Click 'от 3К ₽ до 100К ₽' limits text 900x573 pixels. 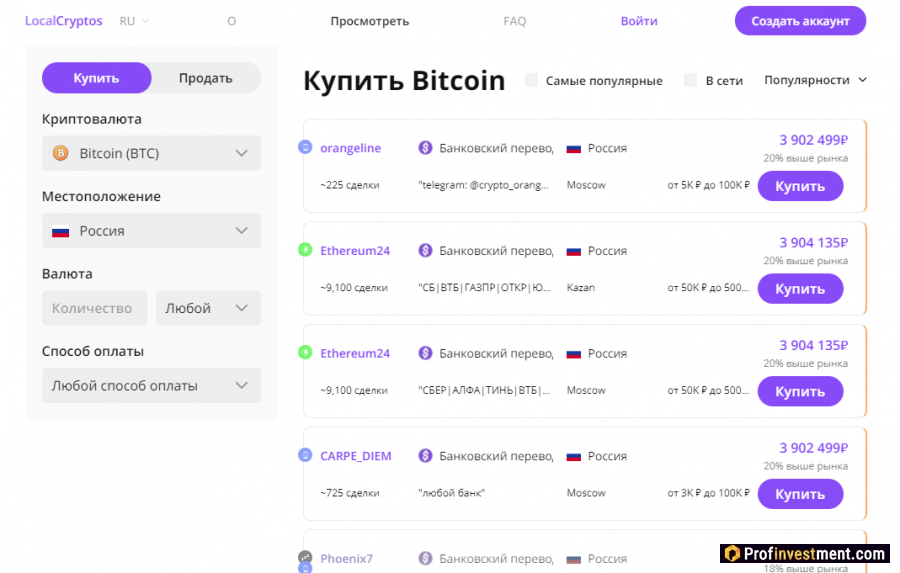coord(708,493)
